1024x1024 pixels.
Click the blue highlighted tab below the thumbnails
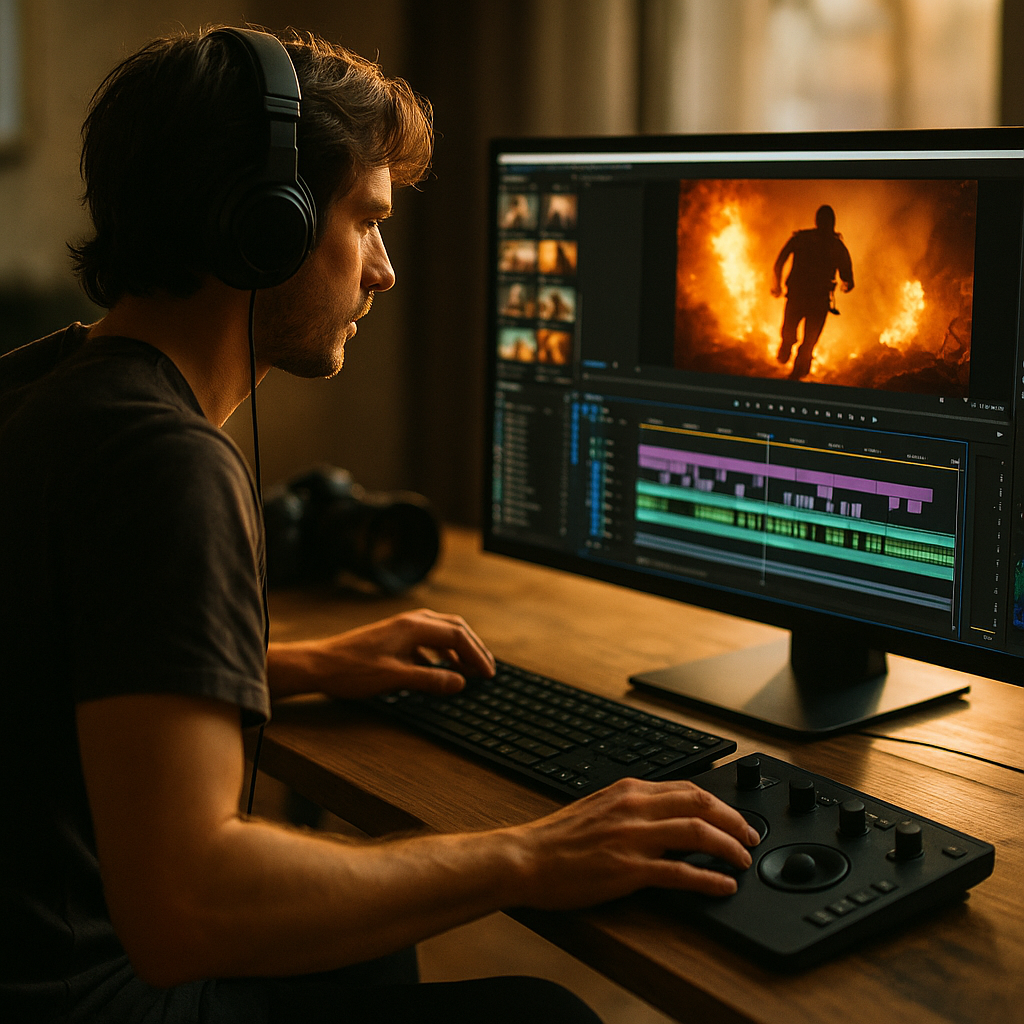click(x=594, y=365)
